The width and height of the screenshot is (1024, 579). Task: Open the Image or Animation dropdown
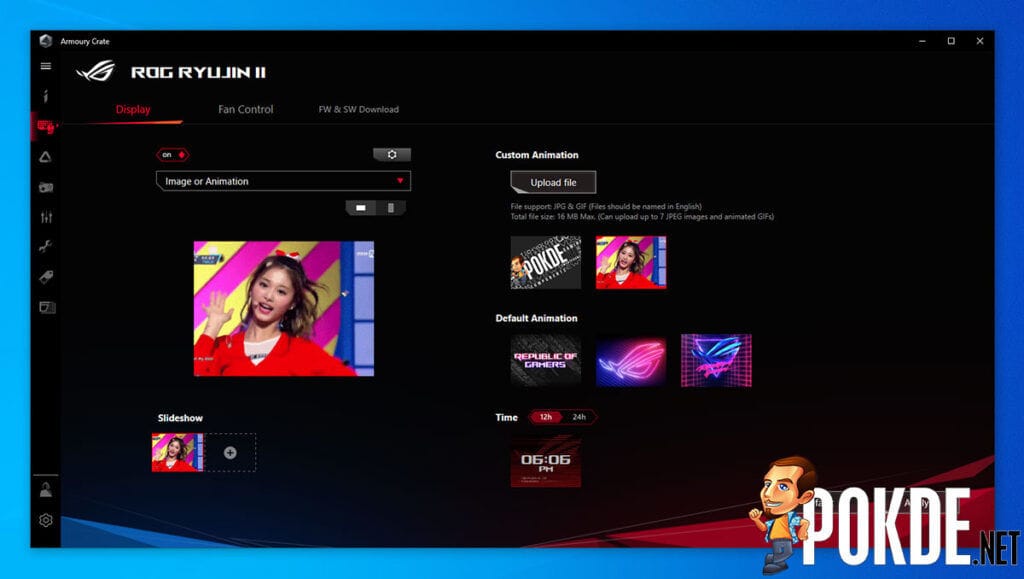click(283, 181)
